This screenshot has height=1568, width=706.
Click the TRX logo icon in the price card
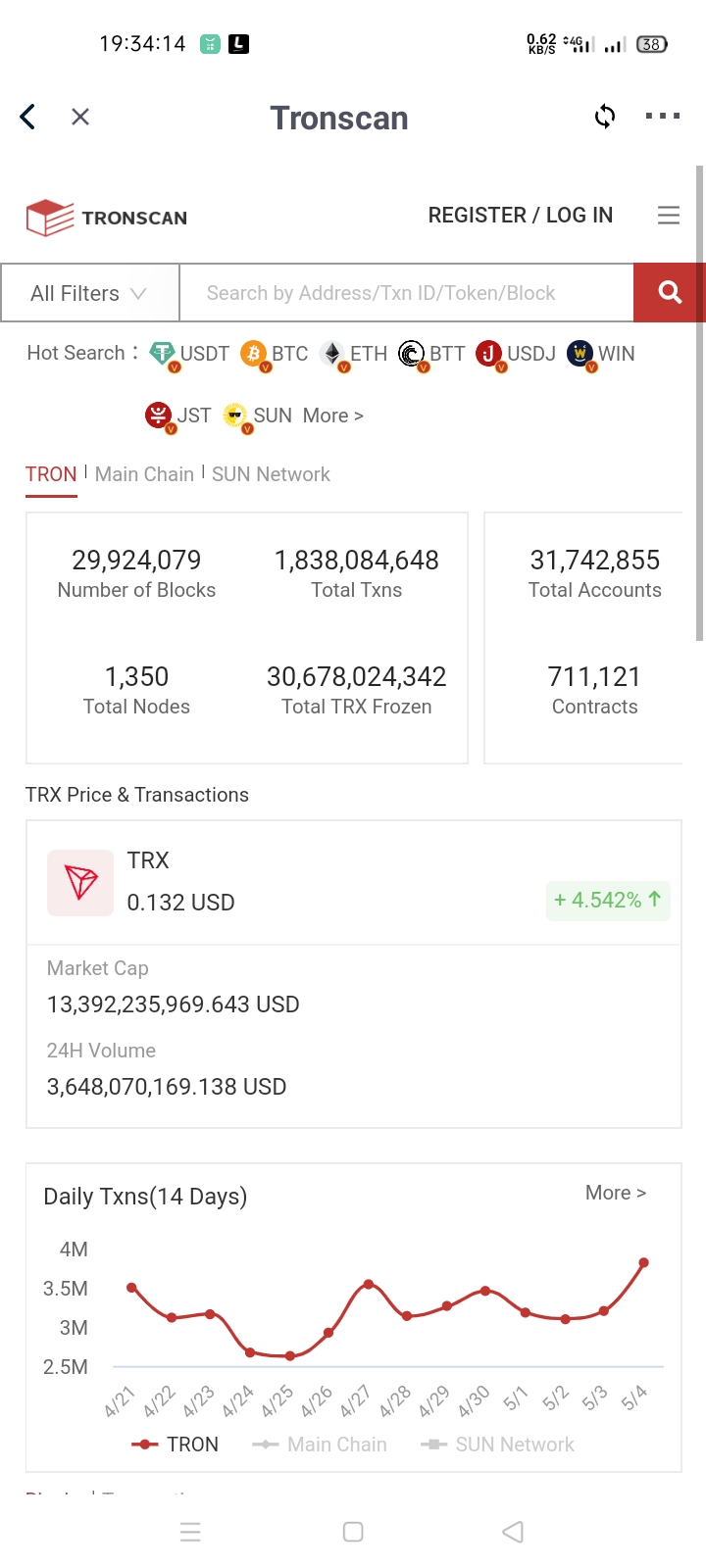(80, 883)
